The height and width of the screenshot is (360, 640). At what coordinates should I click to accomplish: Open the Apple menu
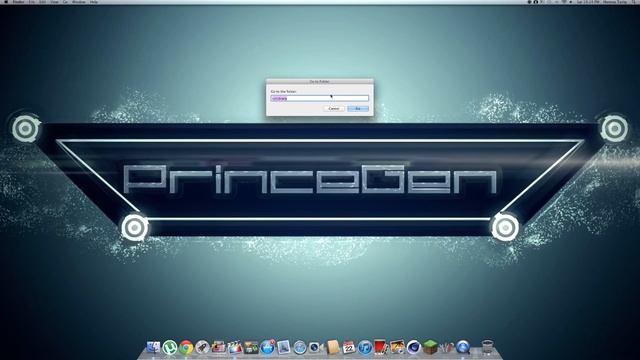tap(6, 2)
